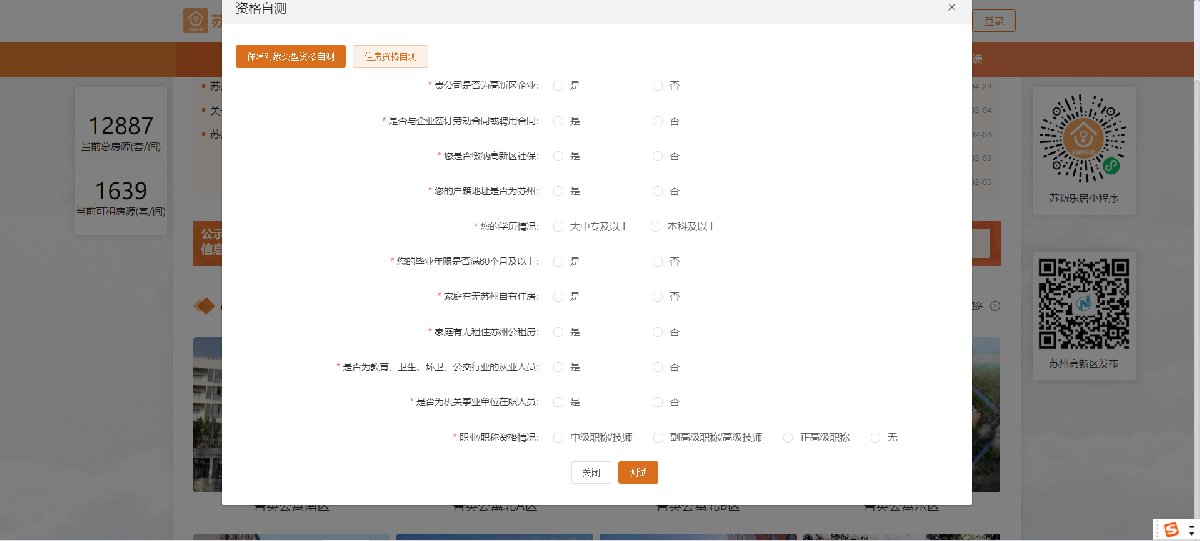Image resolution: width=1200 pixels, height=541 pixels.
Task: Click the 苏新乐居 mini-program QR code
Action: coord(1083,139)
